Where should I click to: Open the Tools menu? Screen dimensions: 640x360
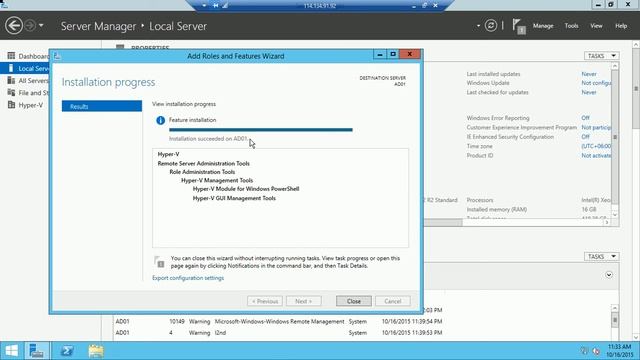pyautogui.click(x=571, y=26)
